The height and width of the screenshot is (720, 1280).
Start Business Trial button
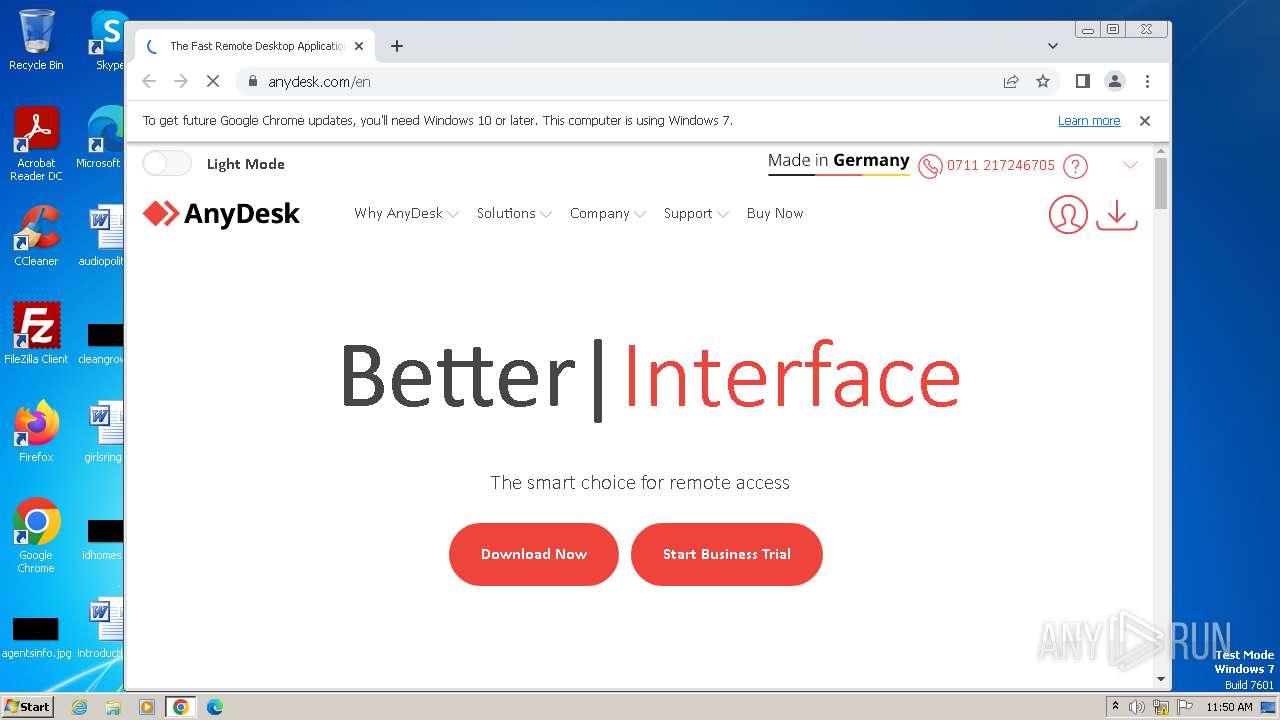(727, 554)
